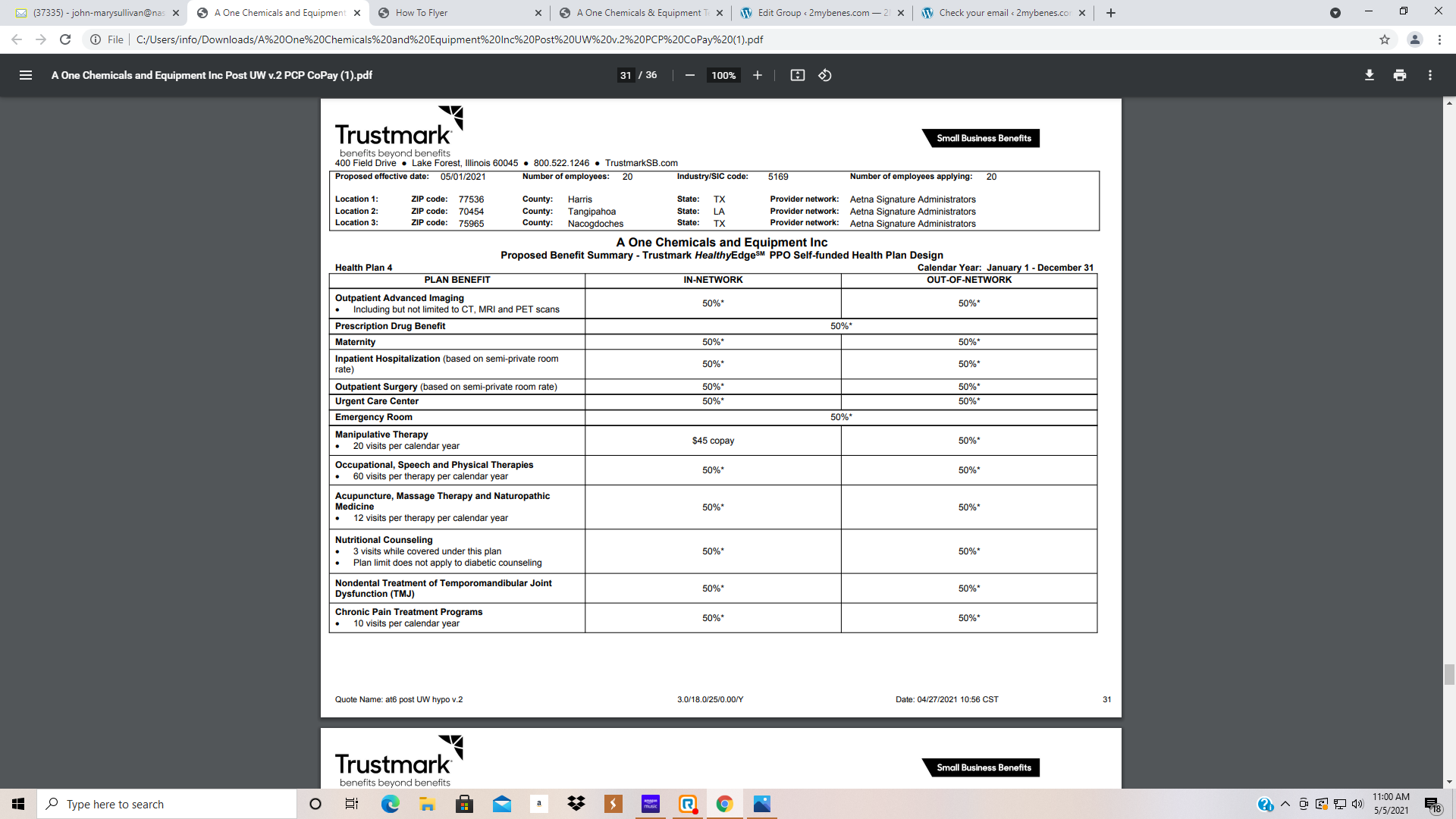The height and width of the screenshot is (819, 1456).
Task: Reload the current page
Action: tap(65, 39)
